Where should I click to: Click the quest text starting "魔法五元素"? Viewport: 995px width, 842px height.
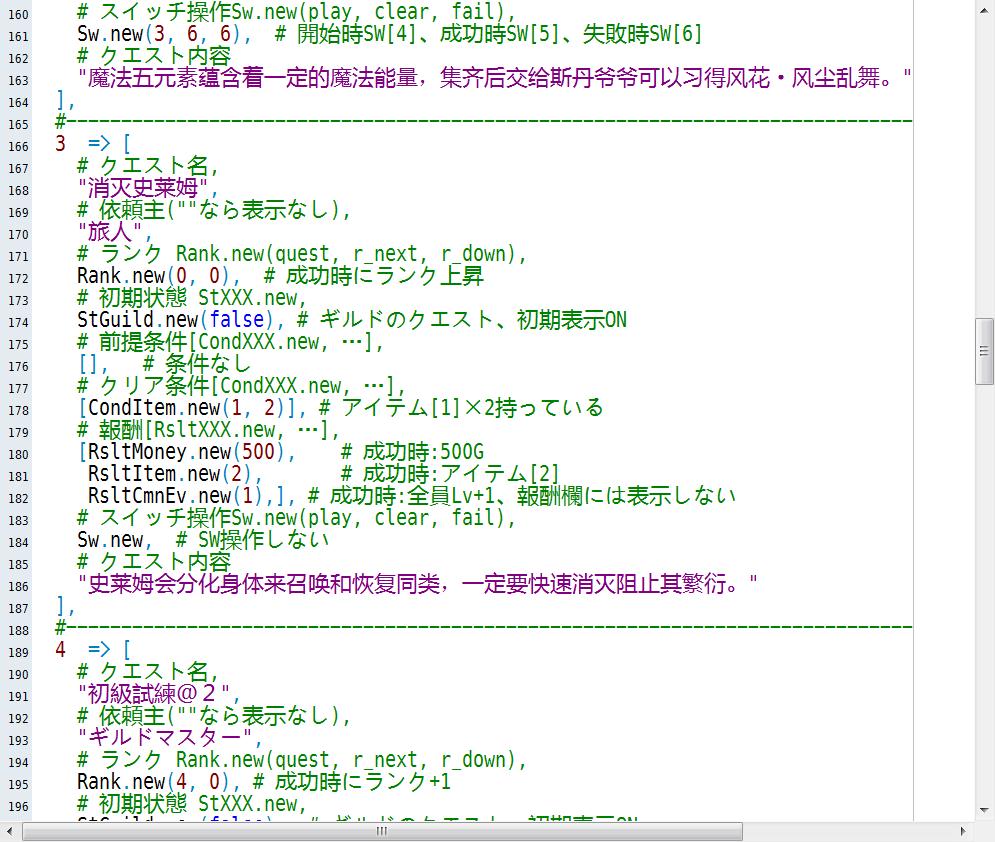coord(494,79)
